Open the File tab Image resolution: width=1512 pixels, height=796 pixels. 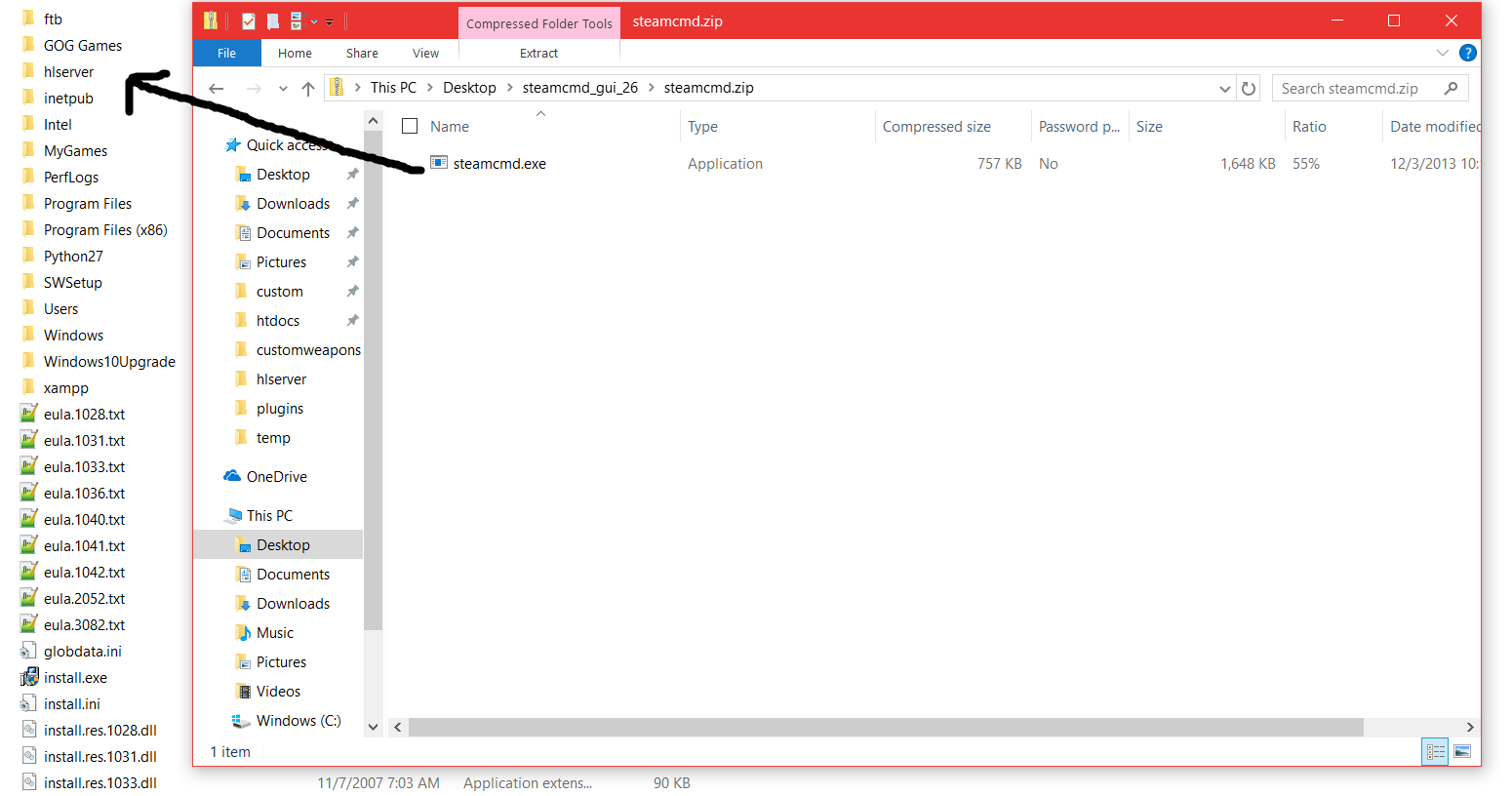click(226, 53)
